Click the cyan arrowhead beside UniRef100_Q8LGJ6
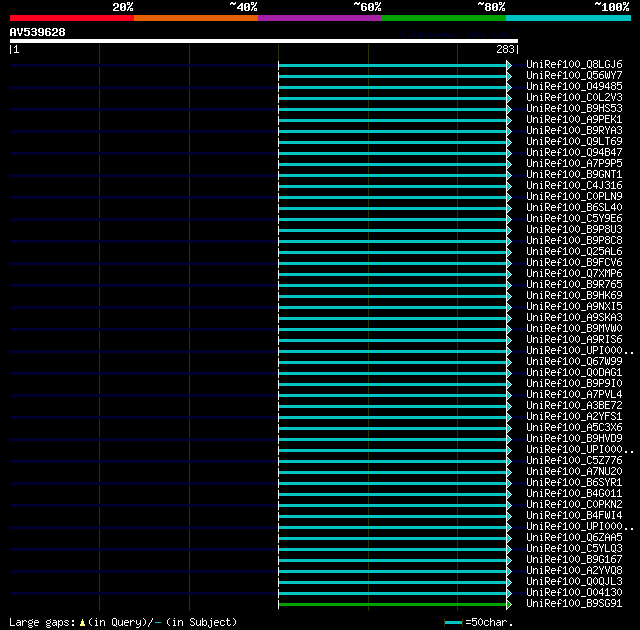The height and width of the screenshot is (630, 640). click(509, 65)
